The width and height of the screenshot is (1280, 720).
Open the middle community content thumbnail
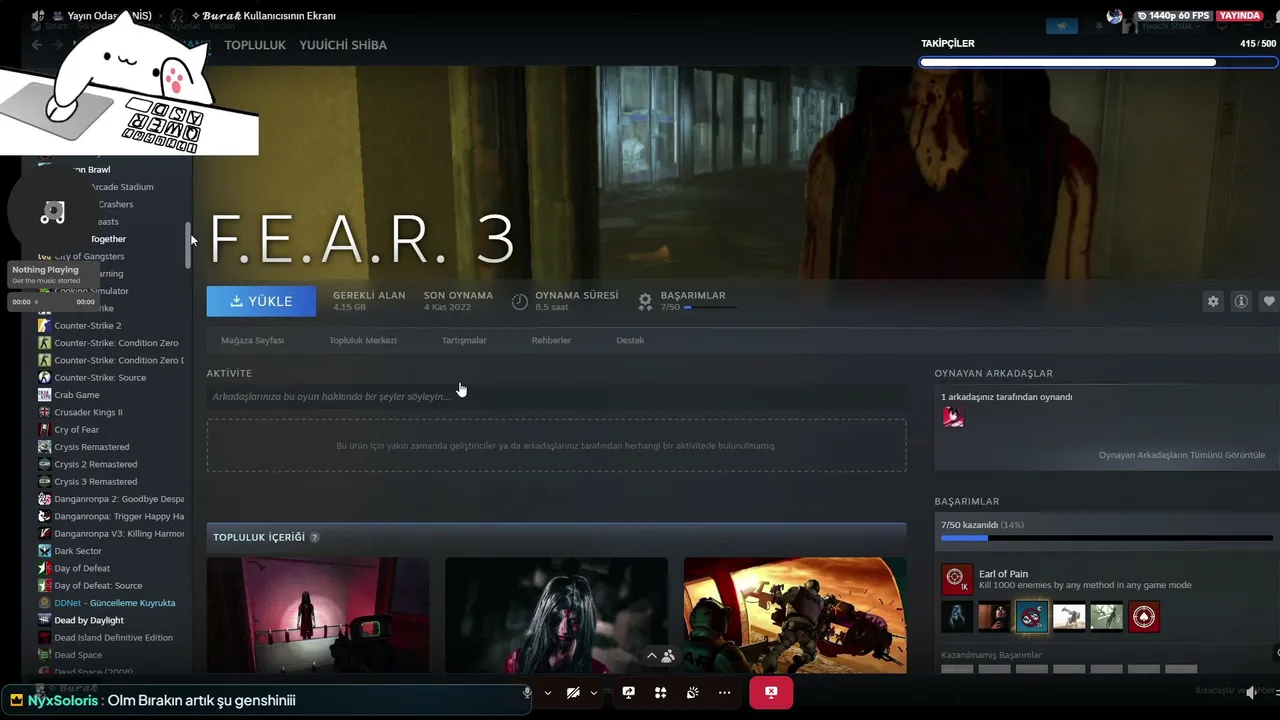[x=556, y=615]
